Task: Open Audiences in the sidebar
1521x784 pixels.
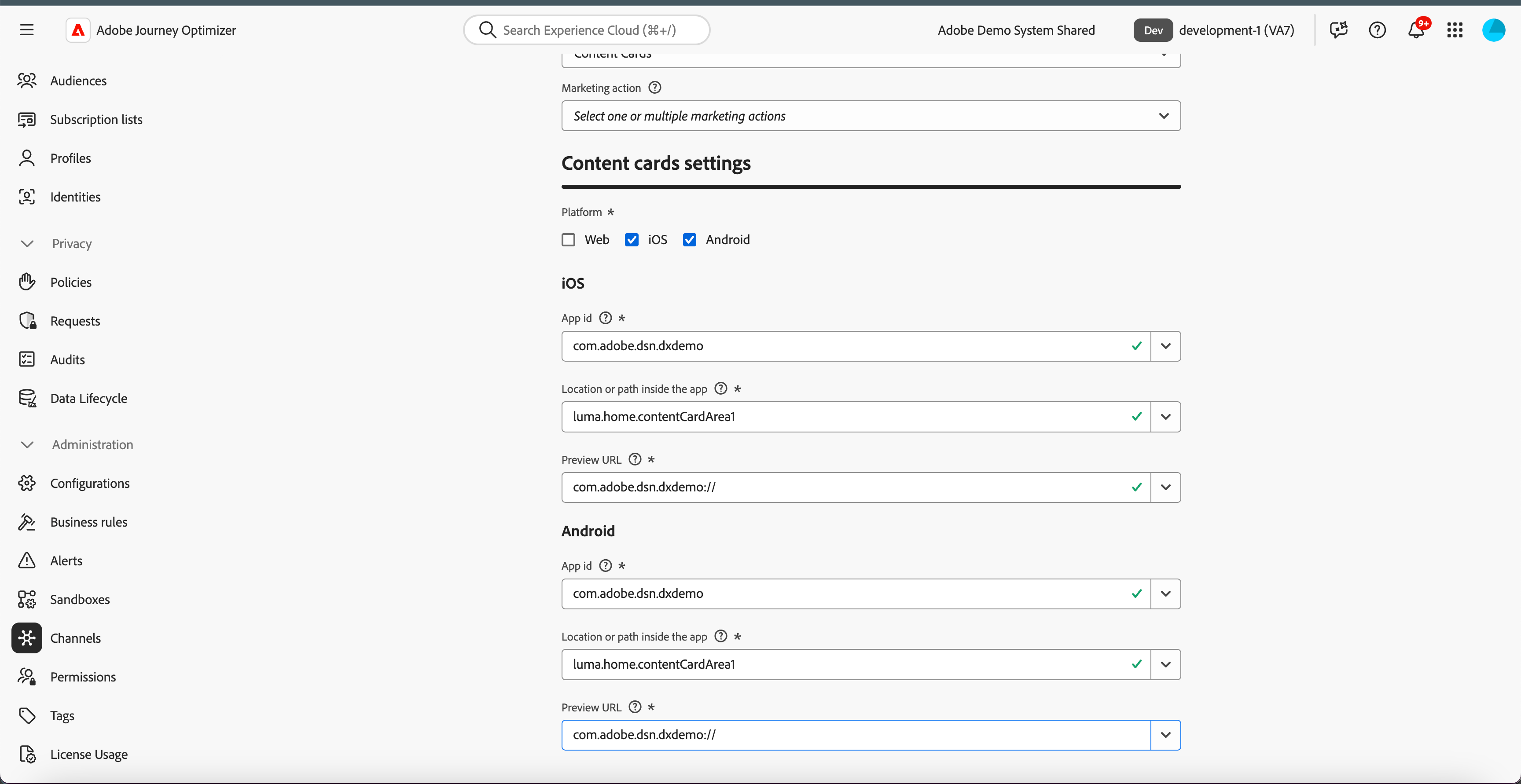Action: tap(78, 80)
